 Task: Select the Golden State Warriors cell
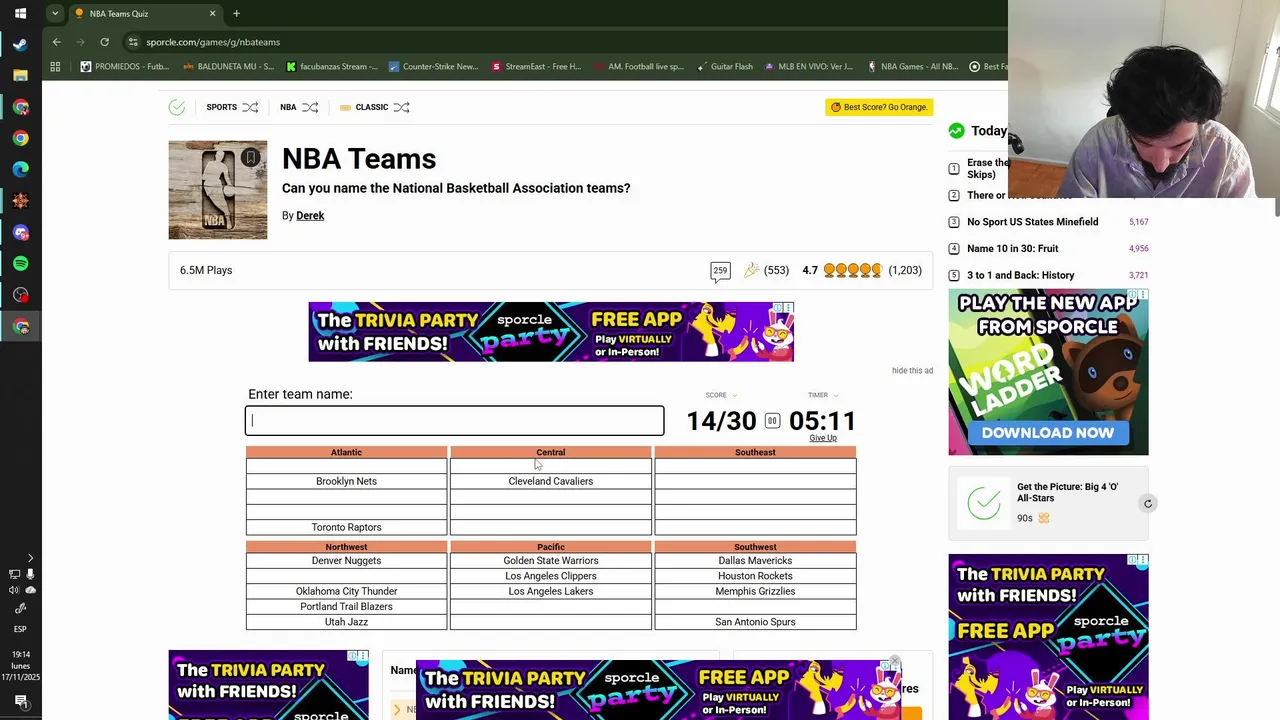tap(550, 561)
